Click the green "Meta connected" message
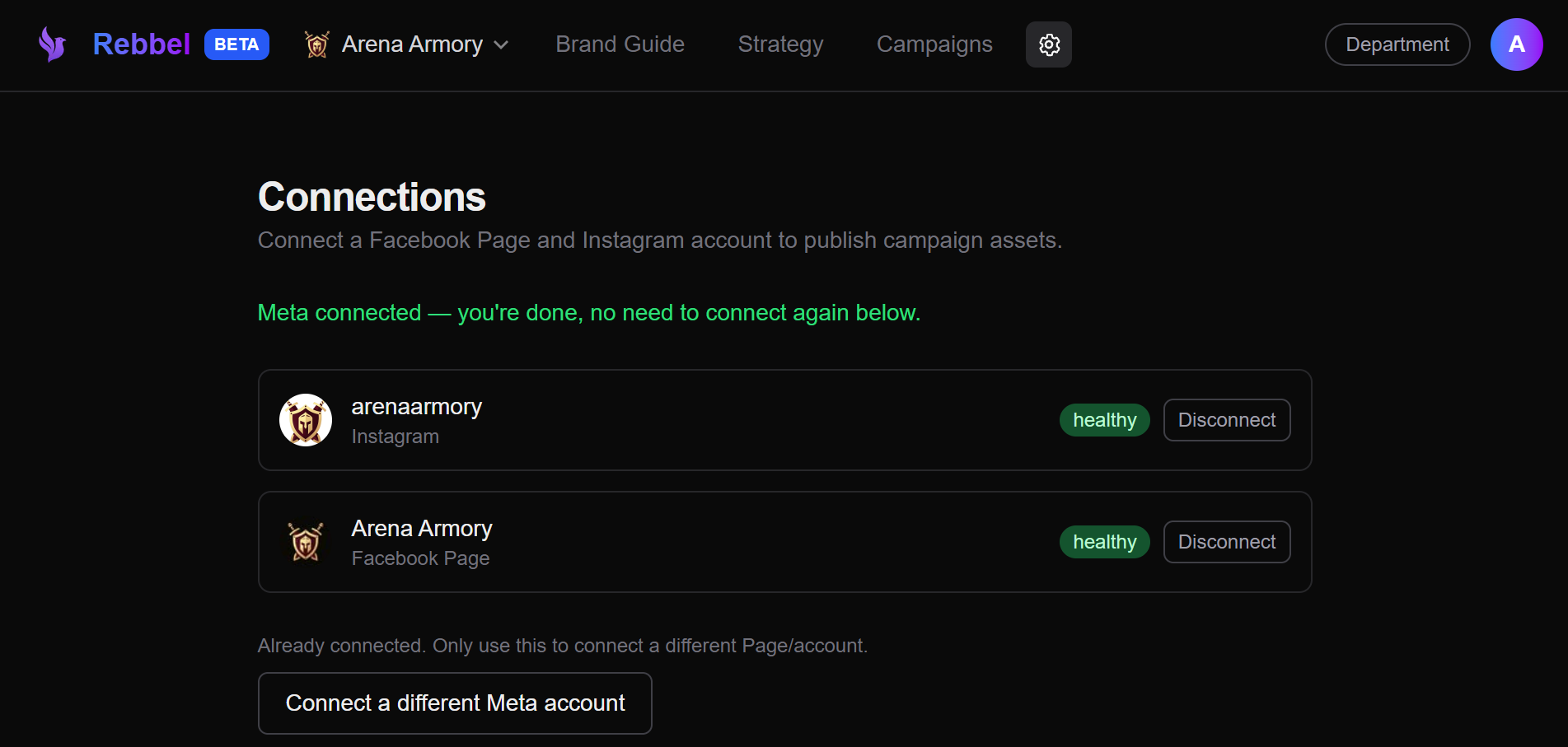Viewport: 1568px width, 747px height. 589,313
